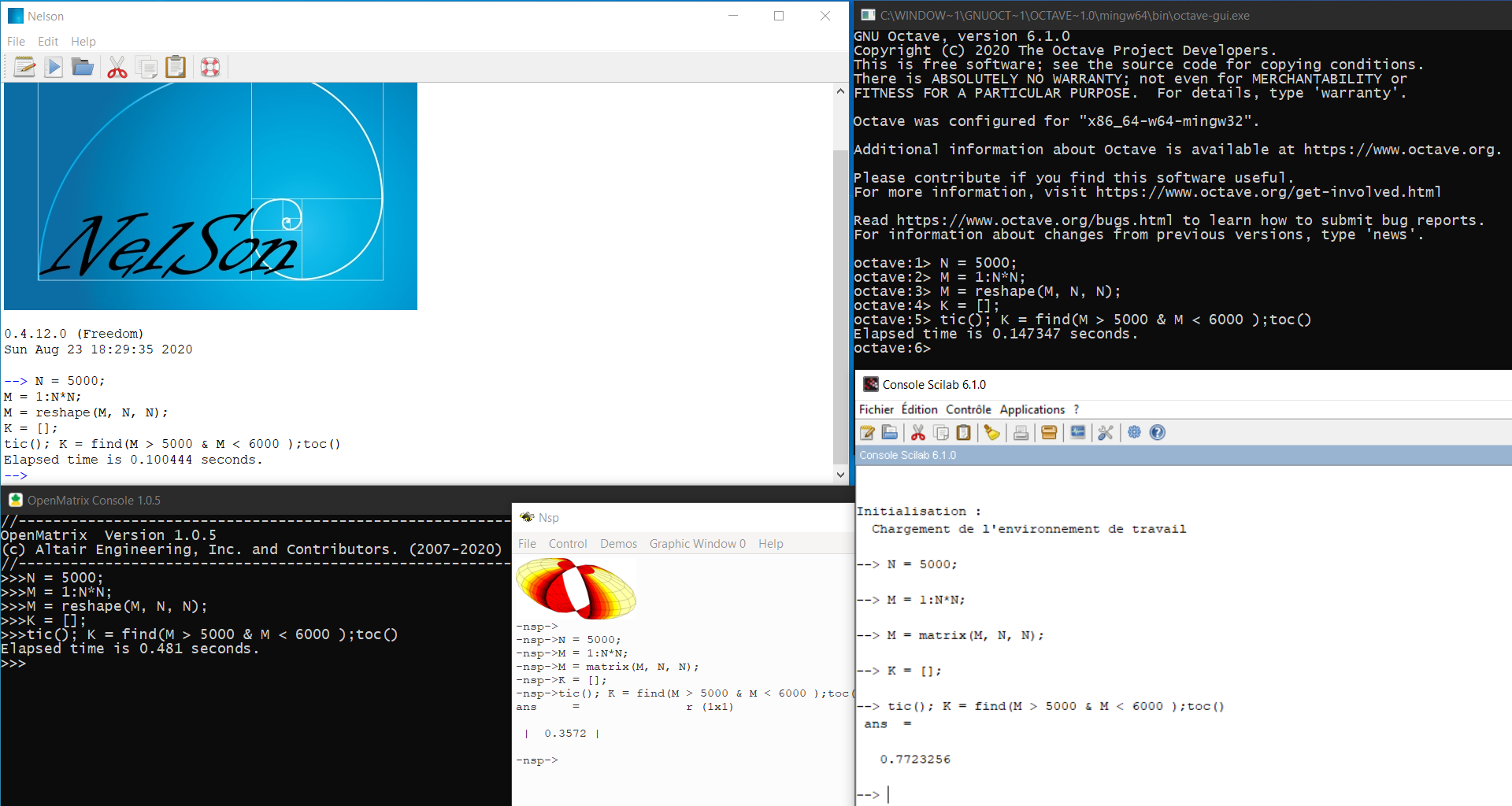Open the Contrôle menu in Scilab
Viewport: 1512px width, 806px height.
969,409
